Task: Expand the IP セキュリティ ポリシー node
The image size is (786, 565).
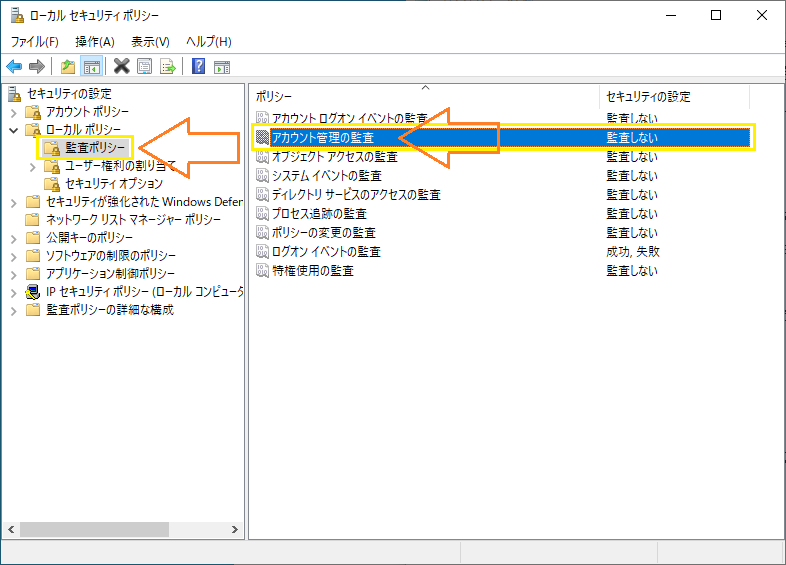Action: pyautogui.click(x=14, y=293)
